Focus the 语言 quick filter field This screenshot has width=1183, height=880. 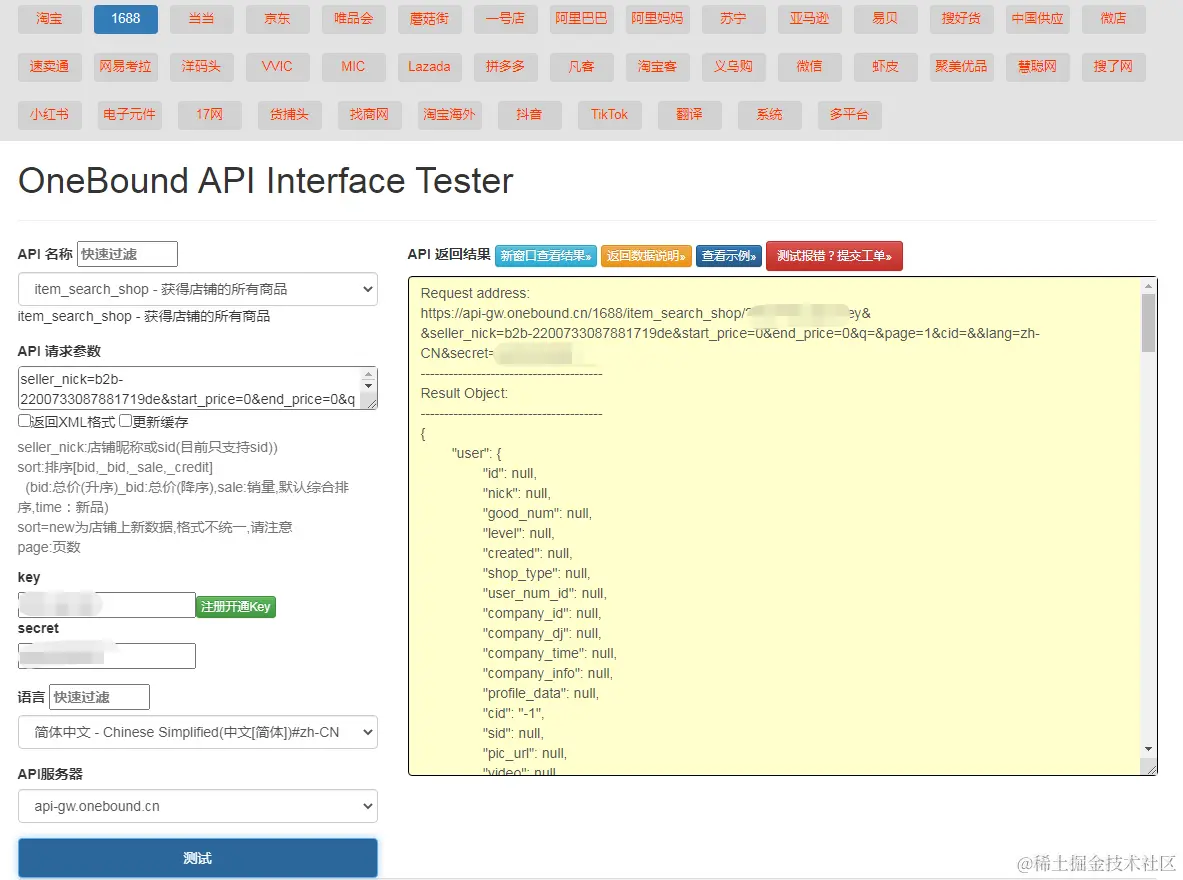pyautogui.click(x=100, y=697)
